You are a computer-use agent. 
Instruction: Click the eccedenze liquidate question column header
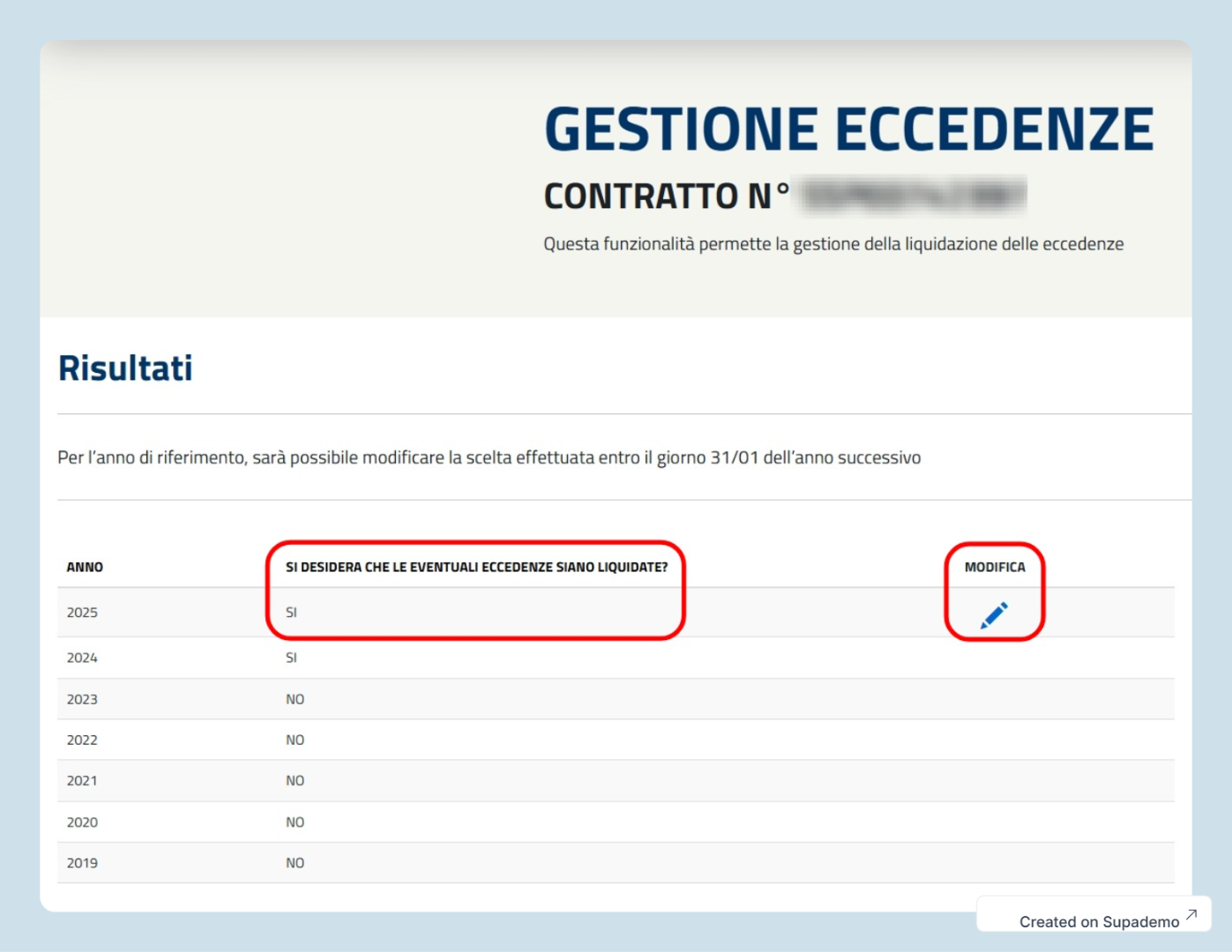click(x=476, y=567)
